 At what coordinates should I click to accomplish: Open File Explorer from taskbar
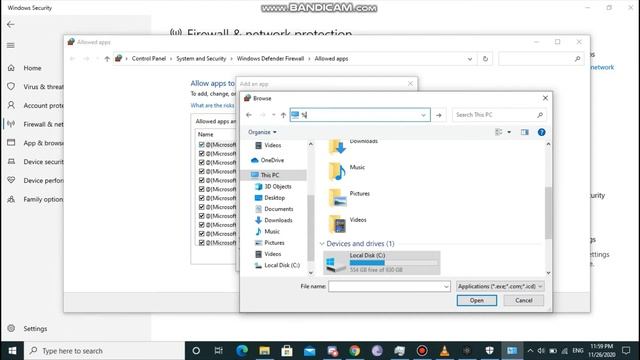coord(264,351)
